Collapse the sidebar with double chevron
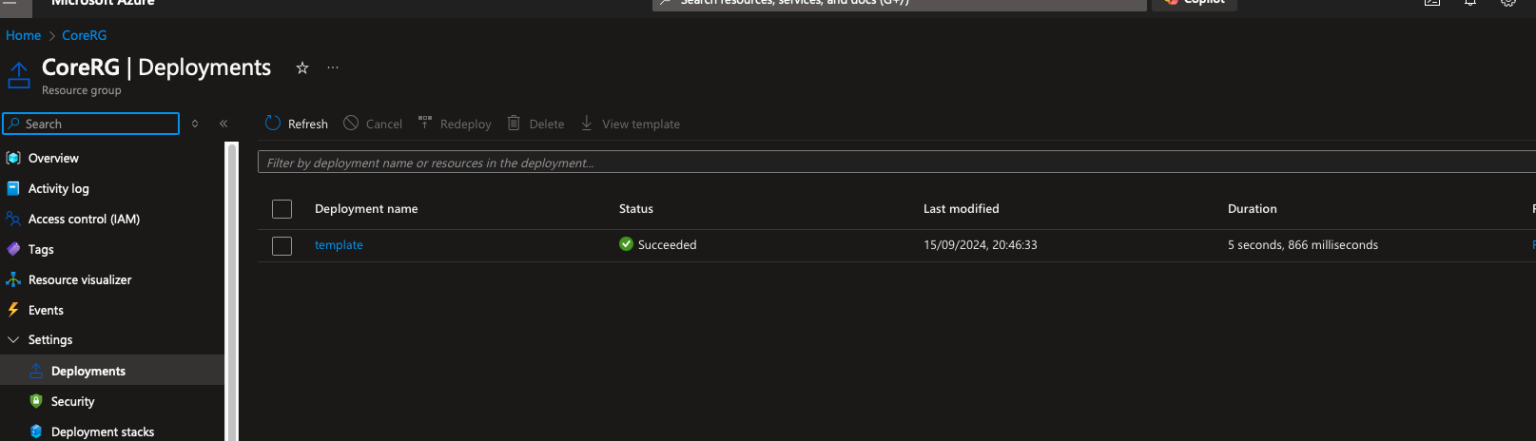This screenshot has width=1536, height=441. coord(223,124)
